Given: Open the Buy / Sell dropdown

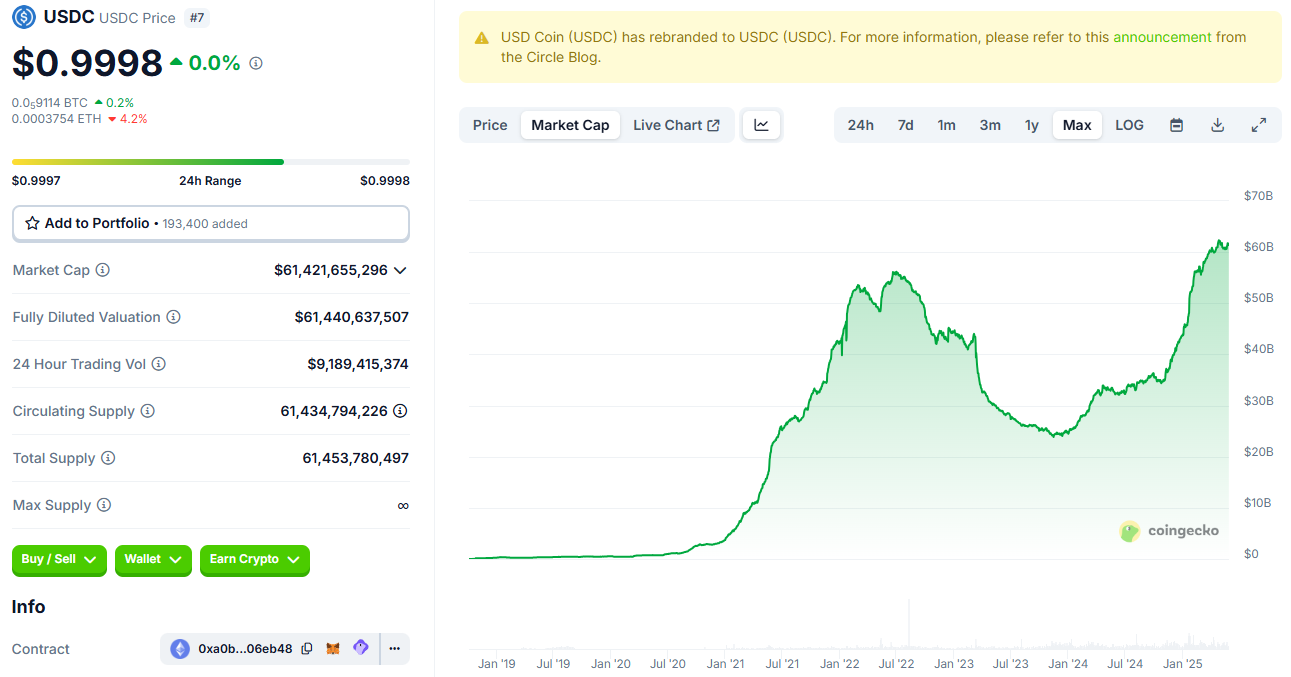Looking at the screenshot, I should (x=59, y=560).
